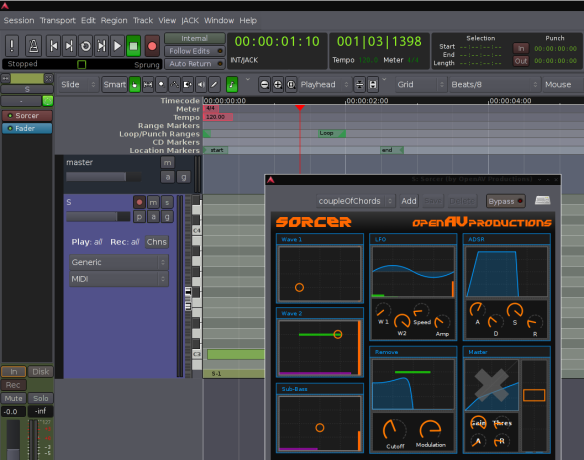Click the Cutoff knob in Sorcer
This screenshot has height=460, width=584.
394,430
